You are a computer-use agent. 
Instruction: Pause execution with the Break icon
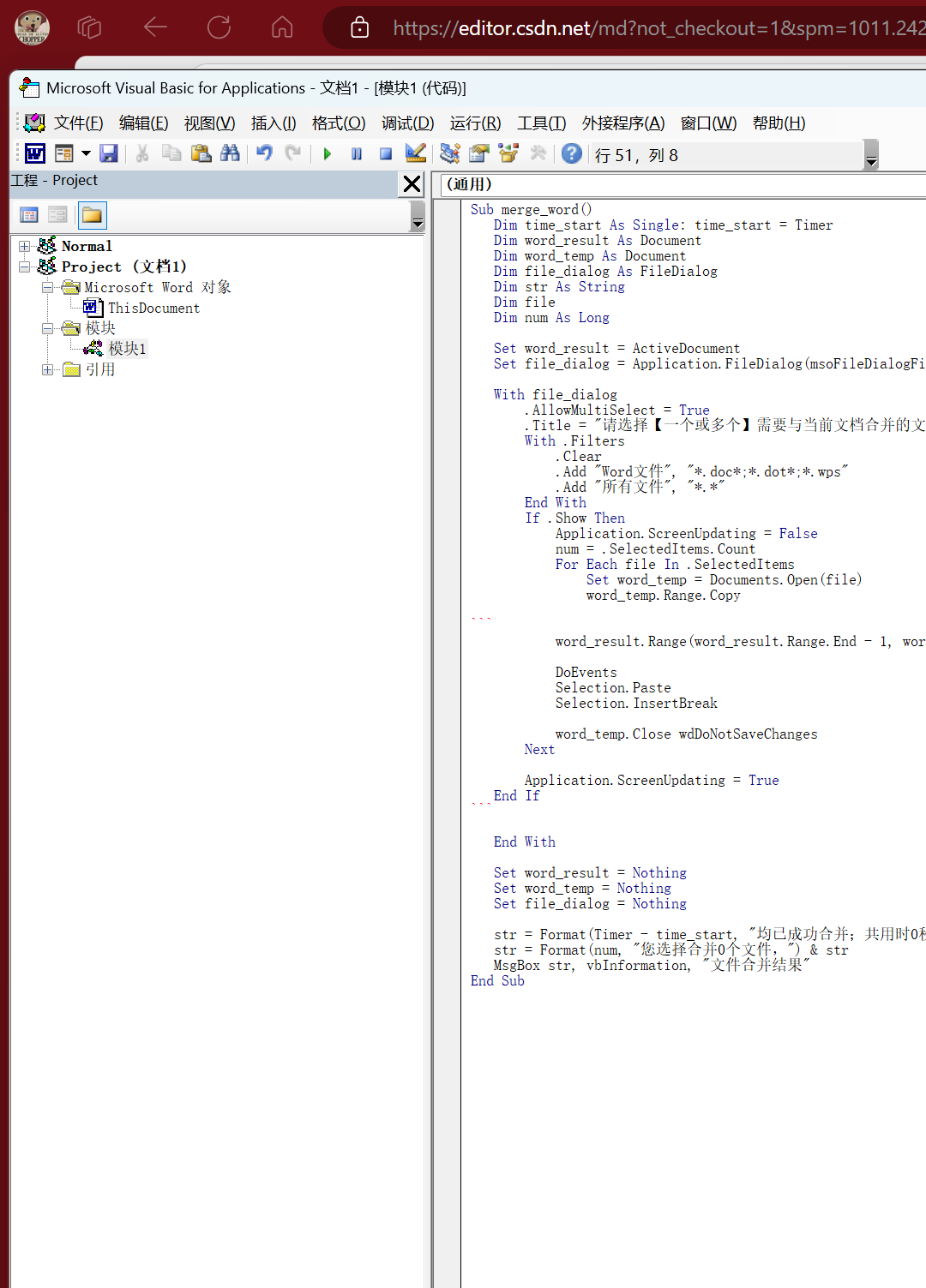[357, 154]
